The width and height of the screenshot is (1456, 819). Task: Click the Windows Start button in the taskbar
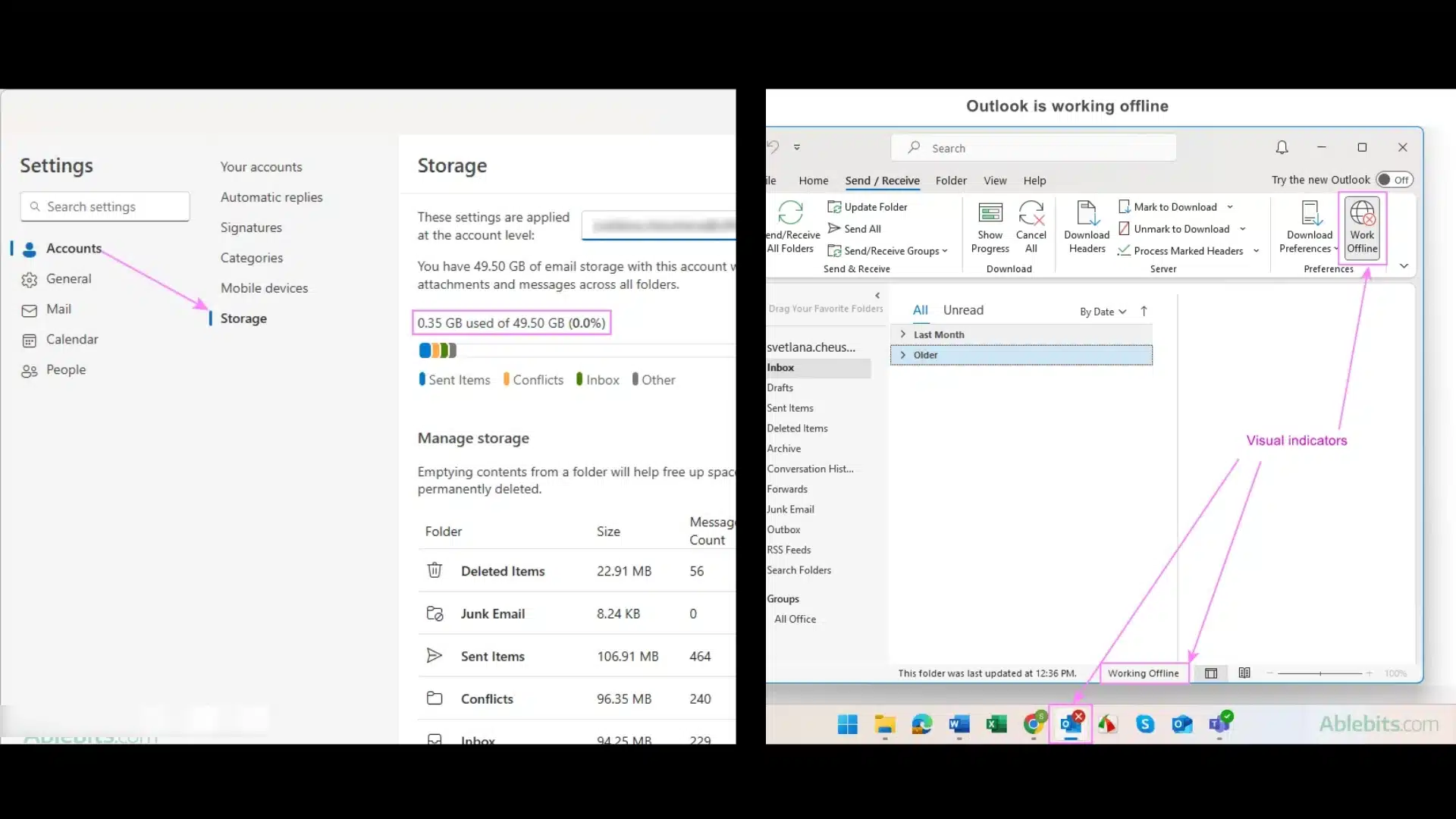[x=847, y=724]
